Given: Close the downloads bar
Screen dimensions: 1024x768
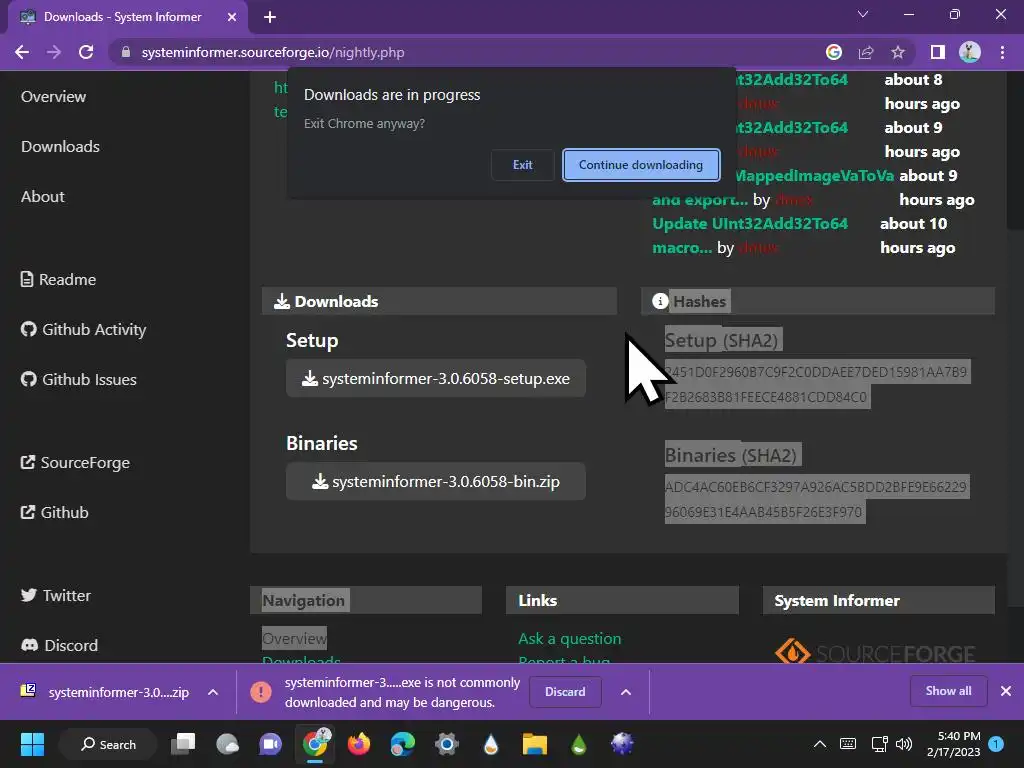Looking at the screenshot, I should (x=1006, y=691).
